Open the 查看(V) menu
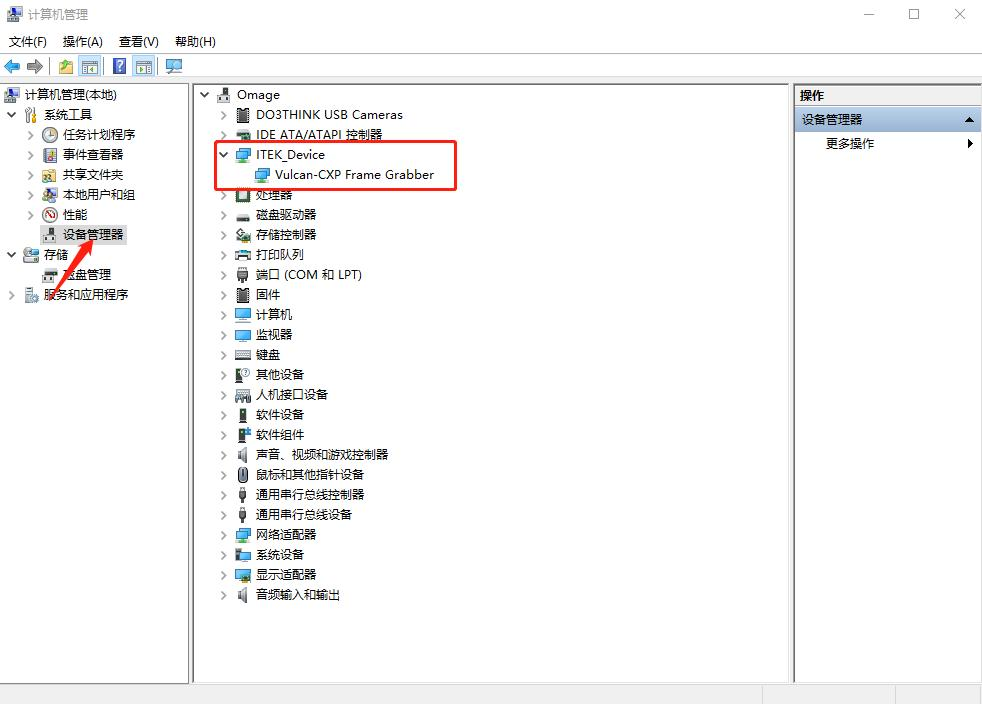The width and height of the screenshot is (982, 704). pos(138,41)
